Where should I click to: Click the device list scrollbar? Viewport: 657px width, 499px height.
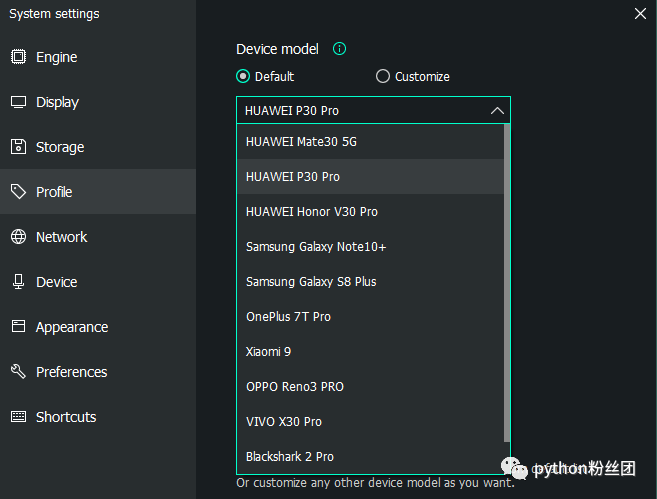point(507,283)
